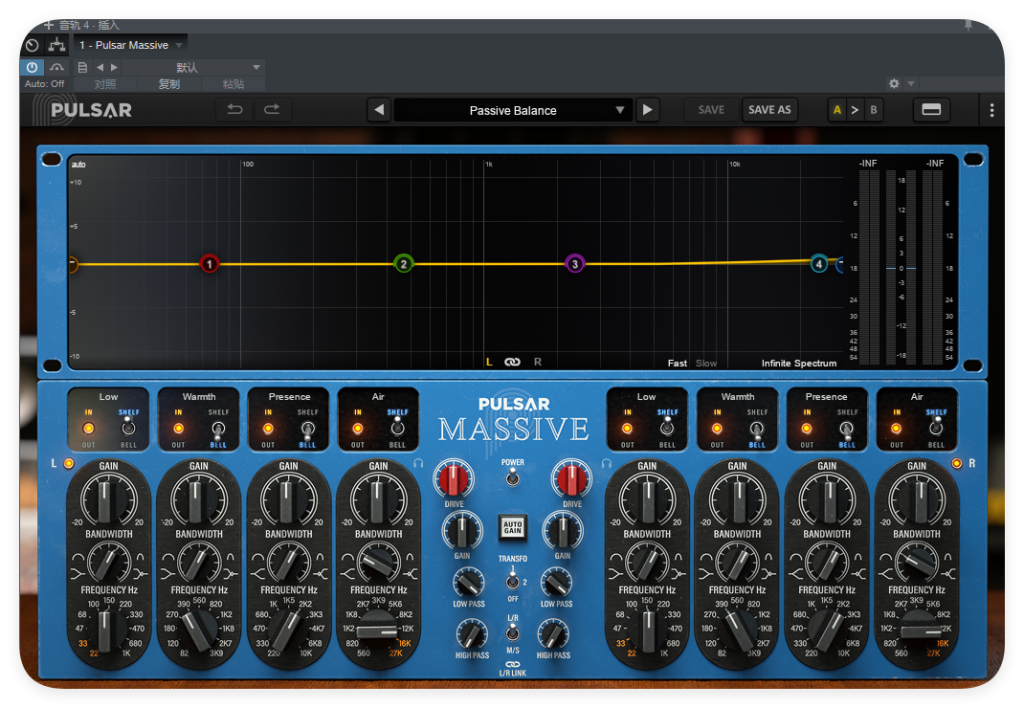Toggle left Low band IN/OUT light
Viewport: 1024px width, 708px height.
(88, 428)
